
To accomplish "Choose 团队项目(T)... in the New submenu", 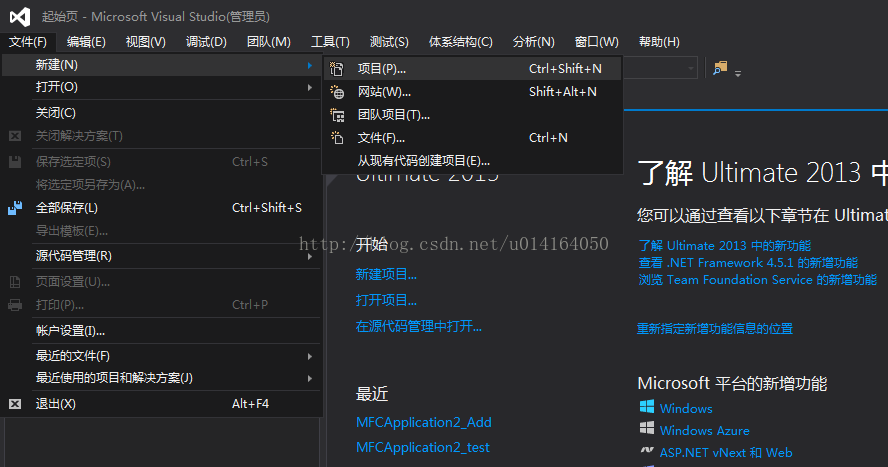I will (x=473, y=115).
